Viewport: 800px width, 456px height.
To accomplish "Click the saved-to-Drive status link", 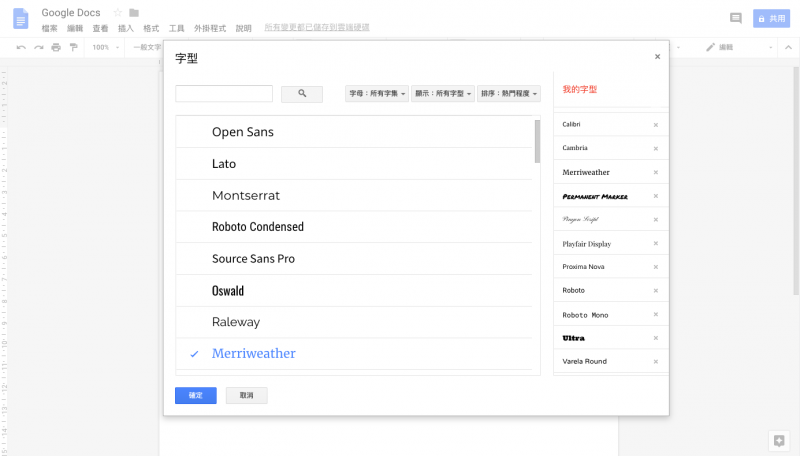I will pos(317,27).
